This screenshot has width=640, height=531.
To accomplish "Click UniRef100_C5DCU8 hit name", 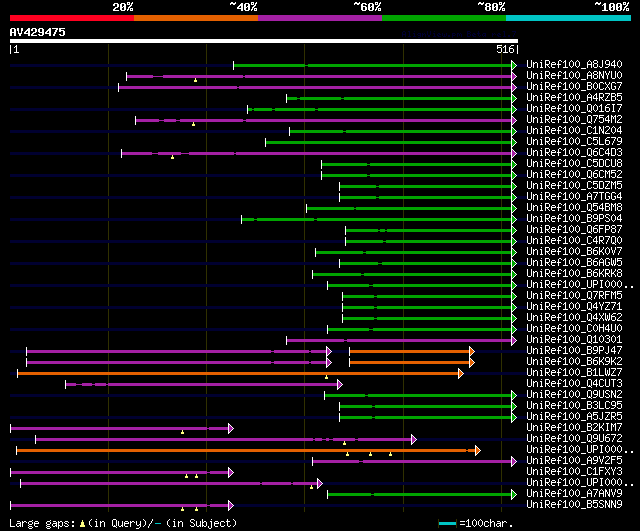I will (x=574, y=164).
